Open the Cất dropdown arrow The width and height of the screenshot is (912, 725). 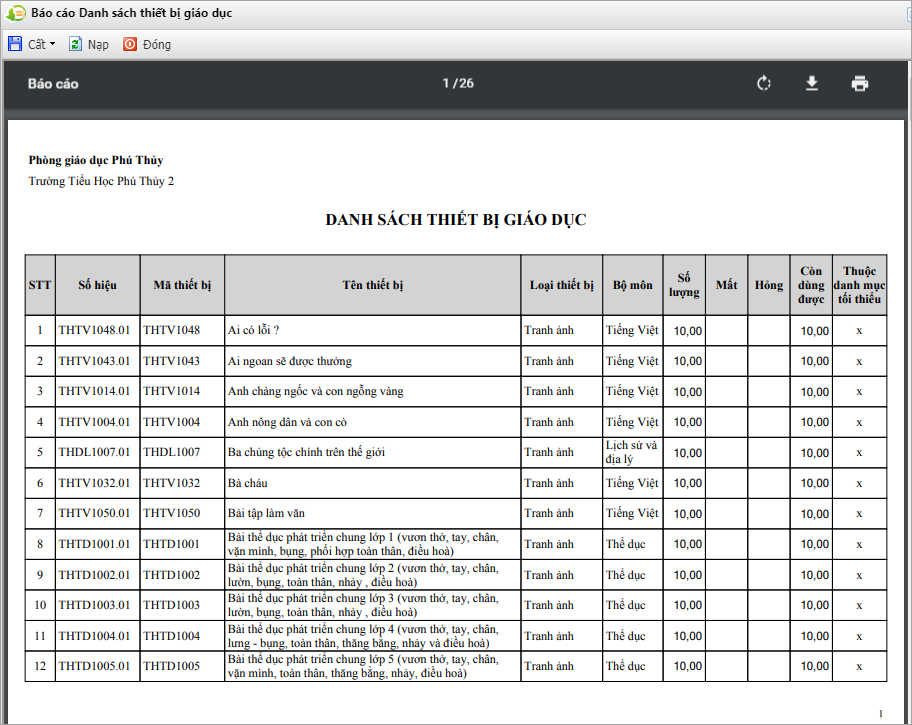click(x=52, y=44)
